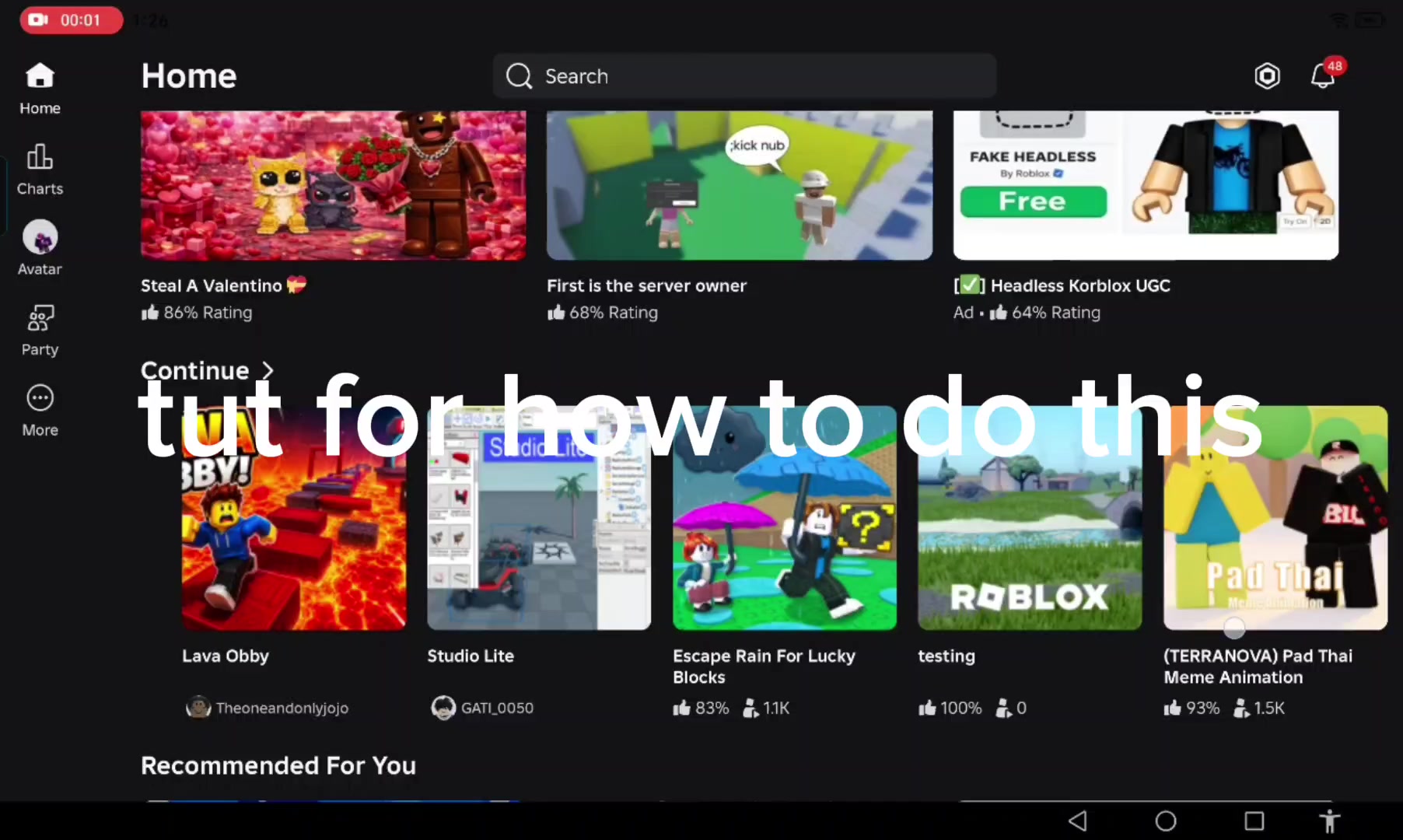The image size is (1403, 840).
Task: Open the Fake Headless ad thumbnail
Action: point(1146,185)
